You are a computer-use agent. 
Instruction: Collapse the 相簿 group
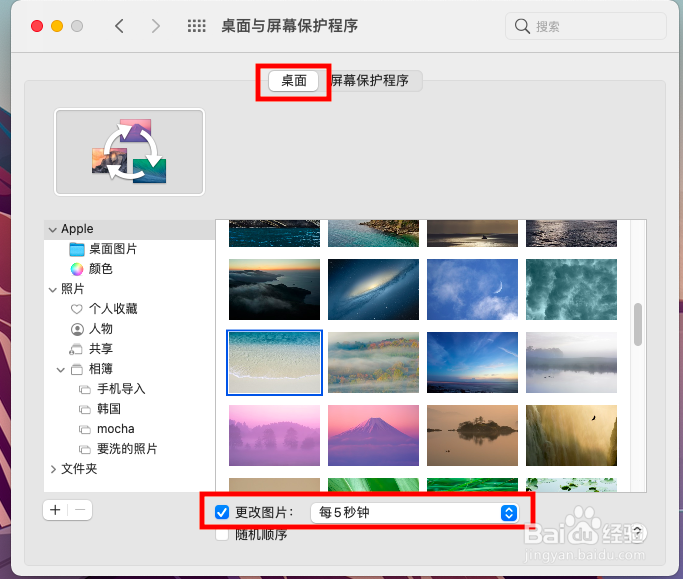(61, 370)
